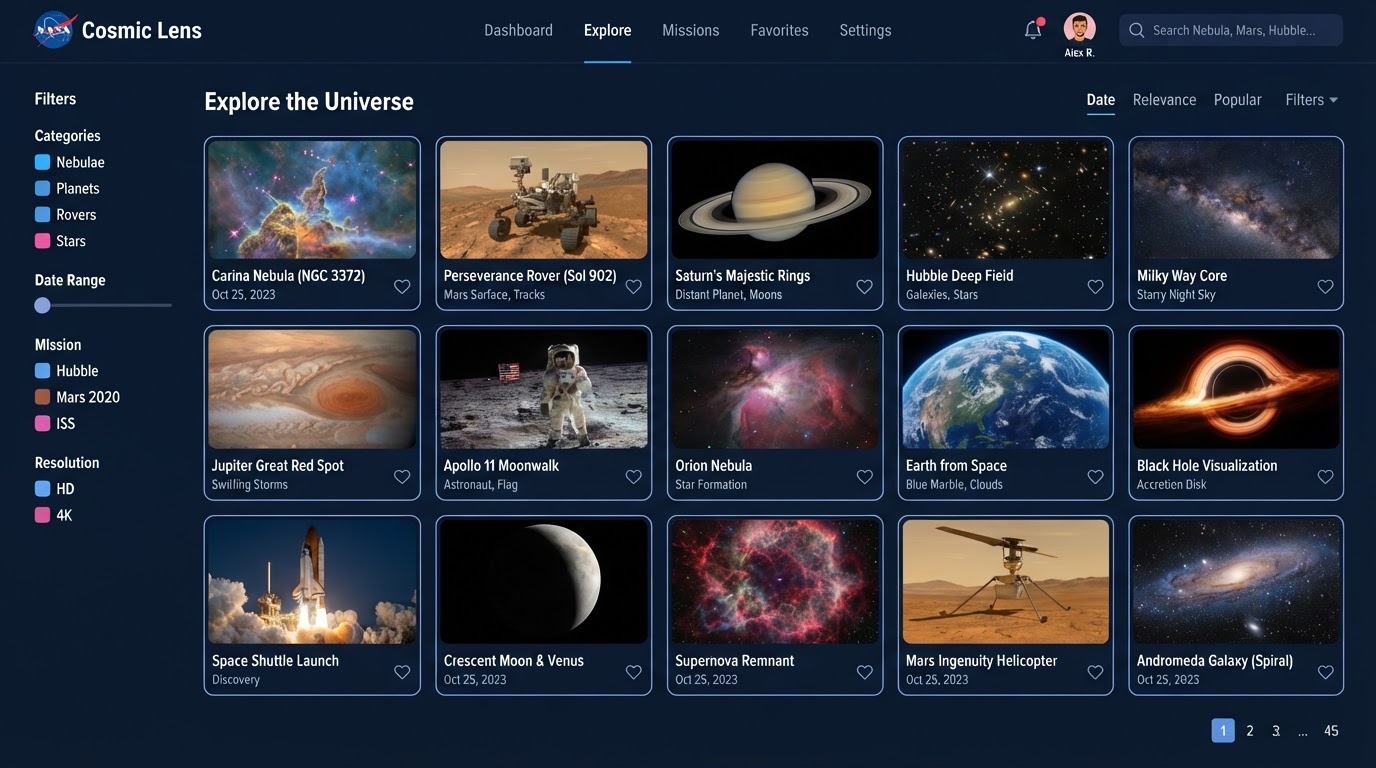Open Saturn's Majestic Rings thumbnail
This screenshot has height=768, width=1376.
coord(775,200)
